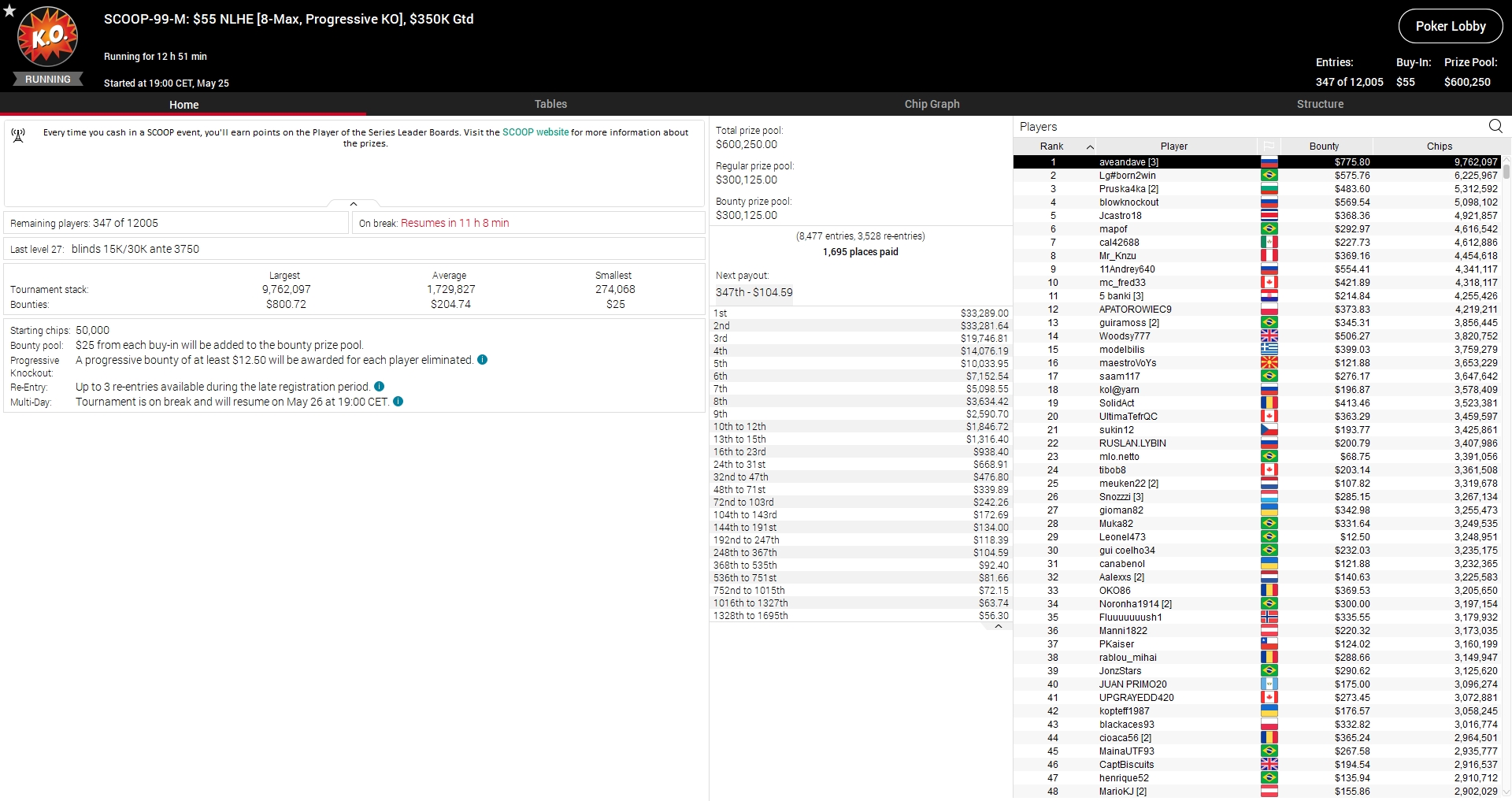Select player row UltimaTefrQC

coord(1258,417)
